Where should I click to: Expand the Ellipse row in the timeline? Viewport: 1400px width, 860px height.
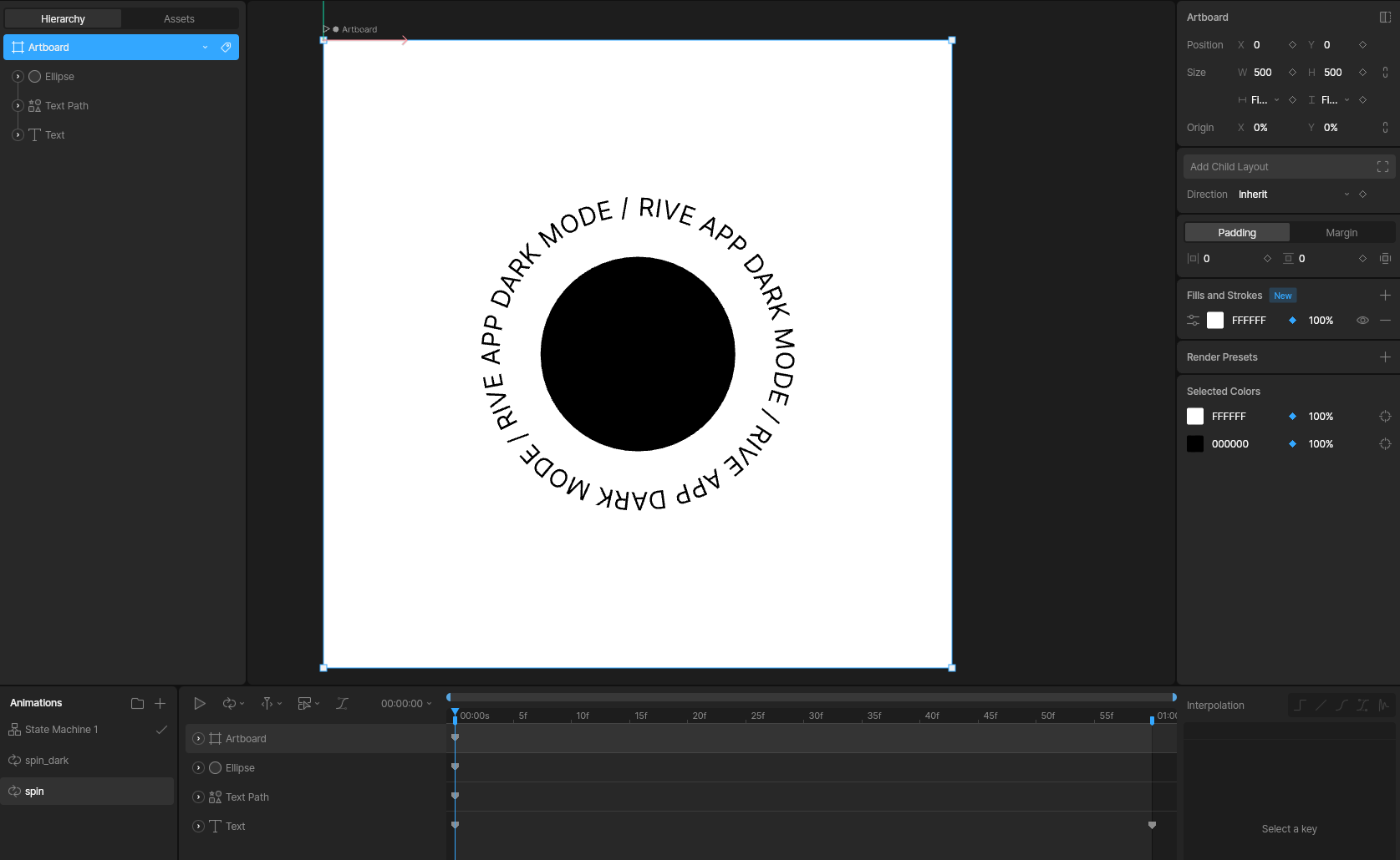[198, 768]
